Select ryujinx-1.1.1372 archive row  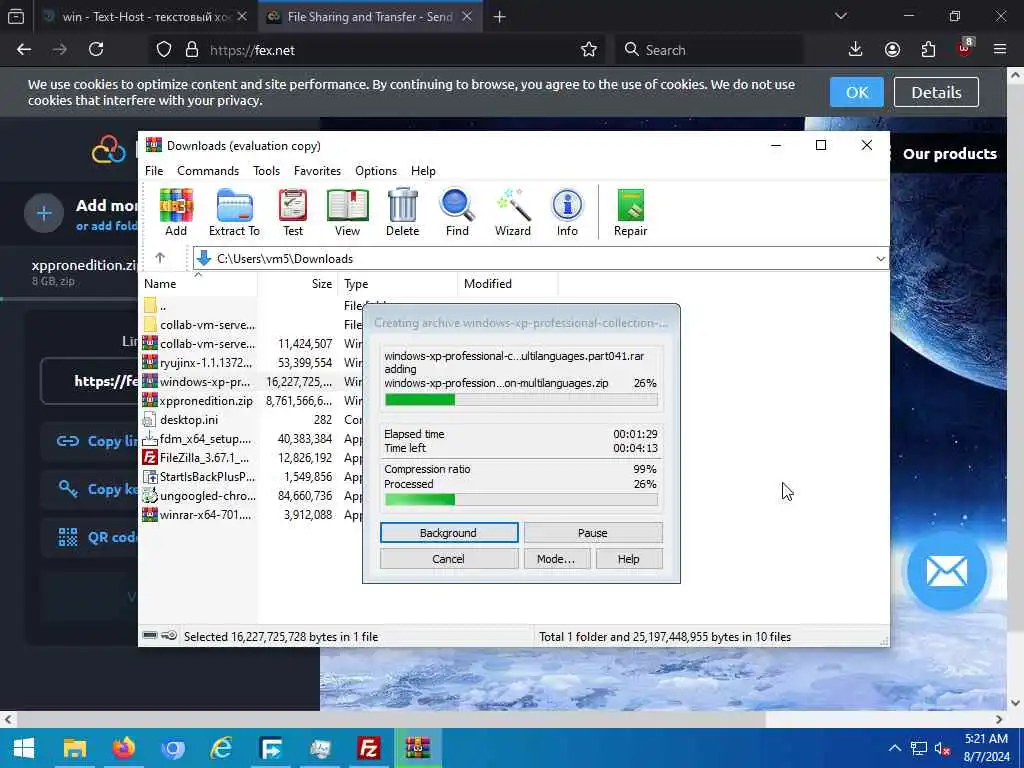(251, 362)
